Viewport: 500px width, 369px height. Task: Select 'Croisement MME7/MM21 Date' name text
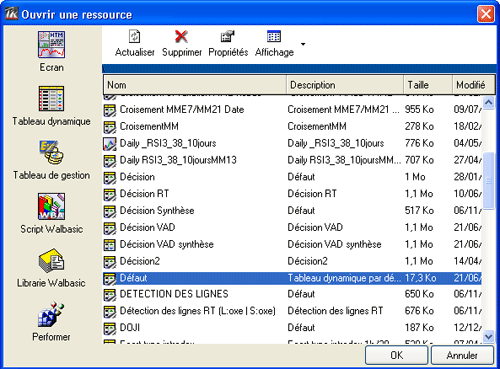click(x=182, y=110)
